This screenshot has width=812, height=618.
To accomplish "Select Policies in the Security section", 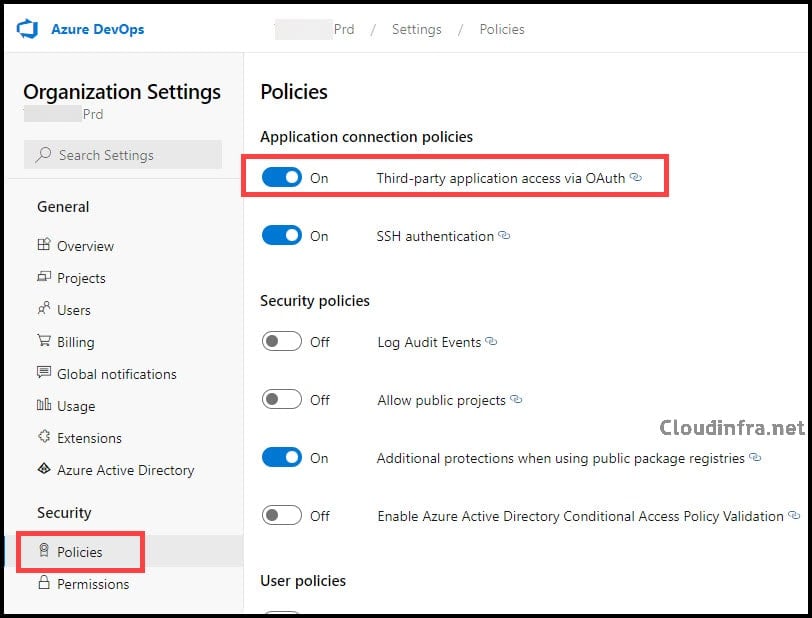I will 80,552.
